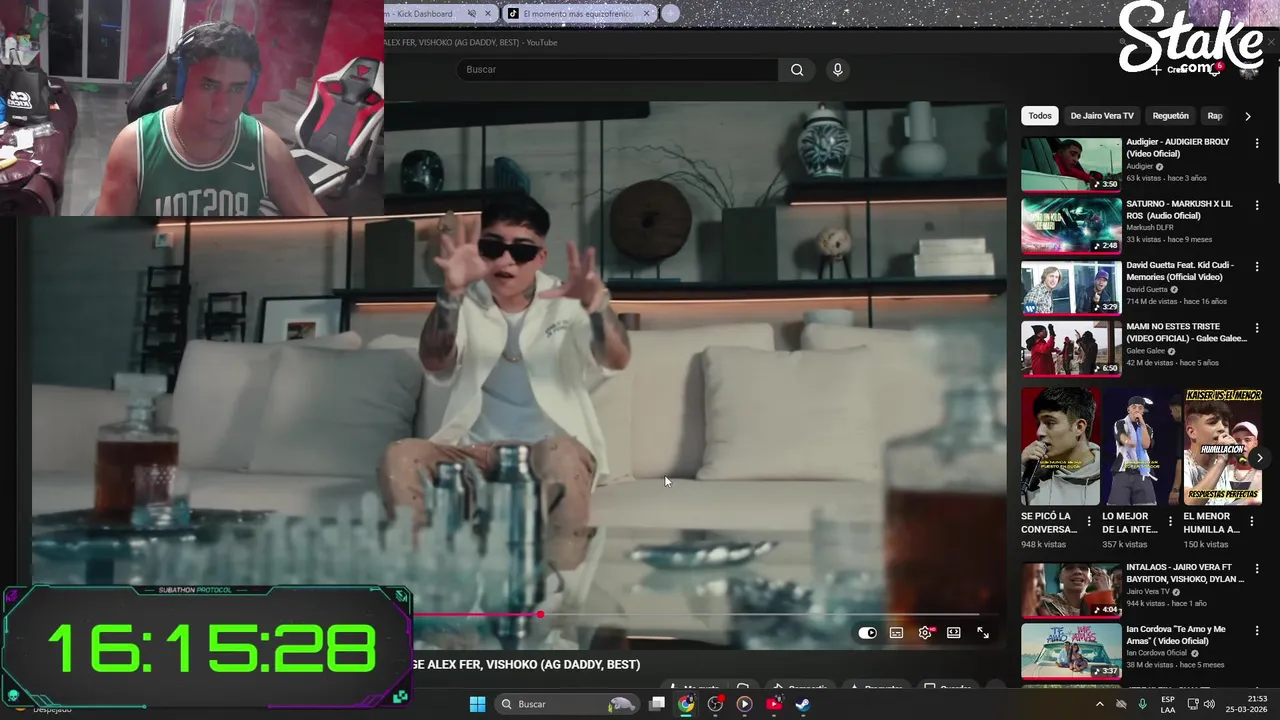Open video player settings gear
1280x720 pixels.
(x=925, y=633)
